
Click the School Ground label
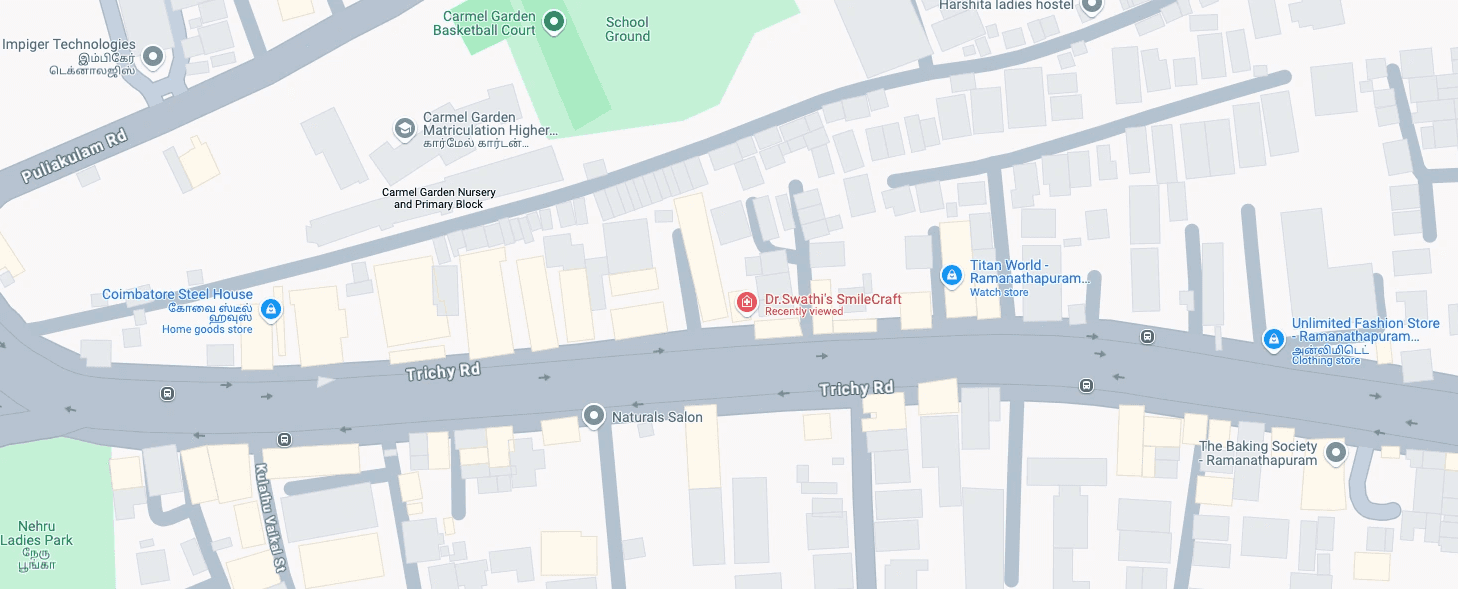(x=628, y=29)
